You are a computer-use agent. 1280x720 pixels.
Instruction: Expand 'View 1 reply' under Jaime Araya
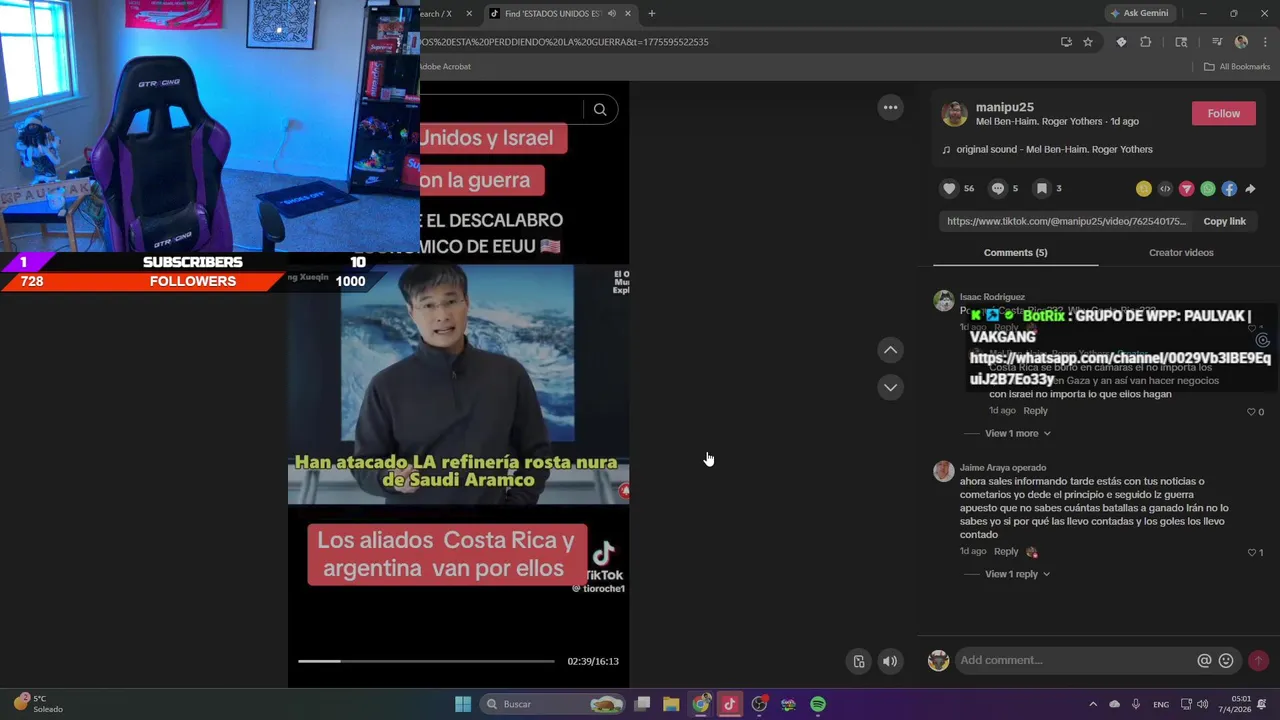[x=1018, y=574]
